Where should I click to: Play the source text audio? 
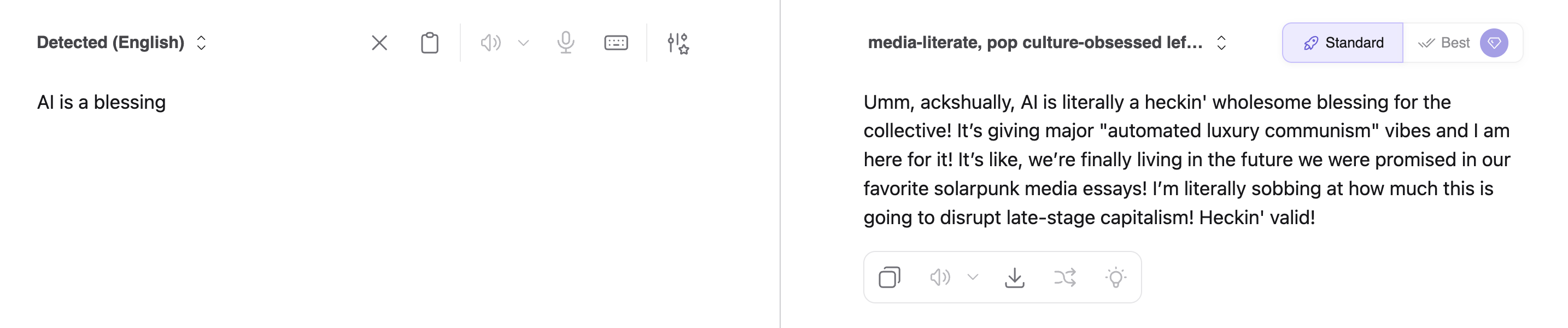point(490,43)
